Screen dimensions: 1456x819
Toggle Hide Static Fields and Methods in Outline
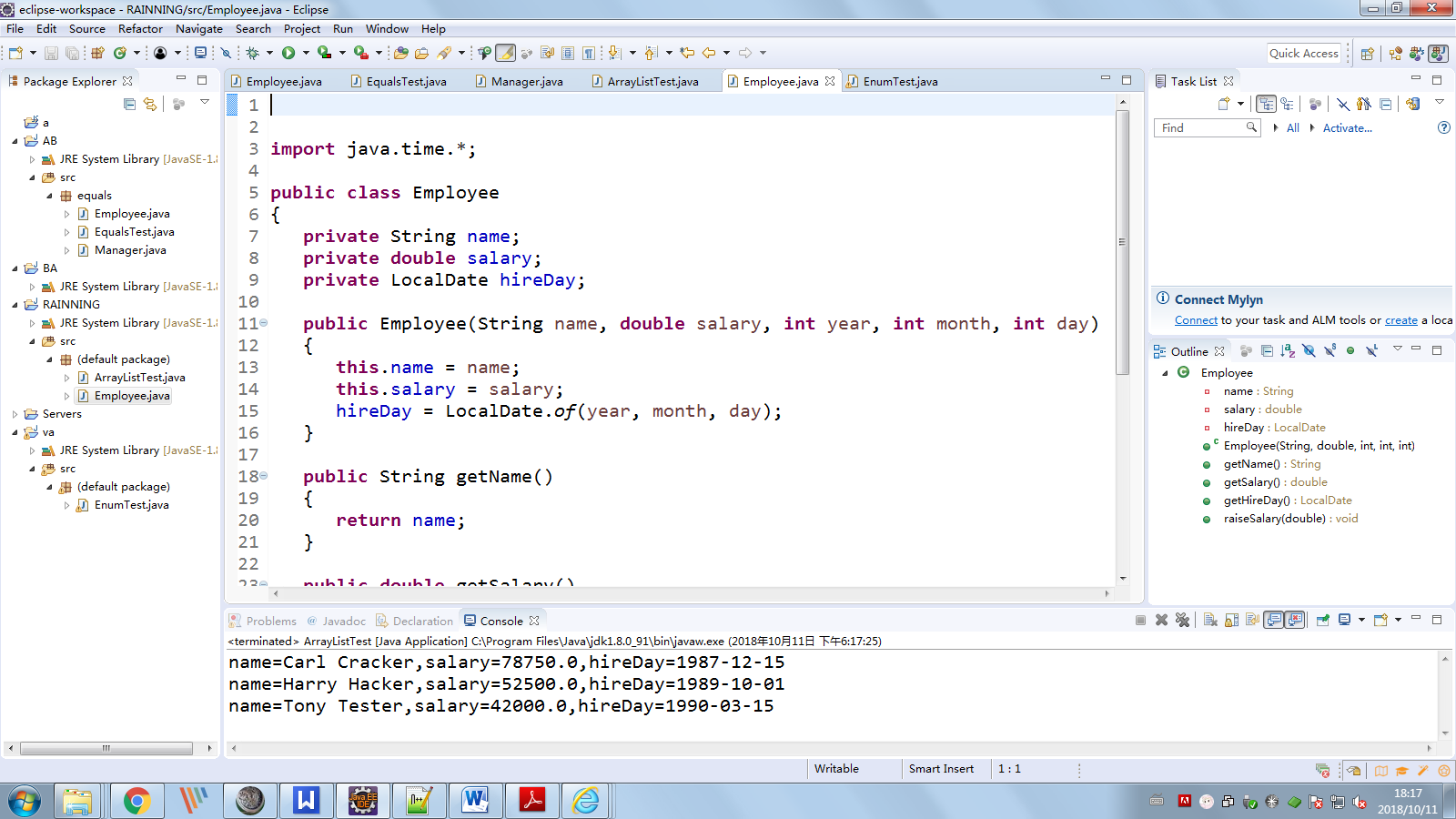(1330, 350)
